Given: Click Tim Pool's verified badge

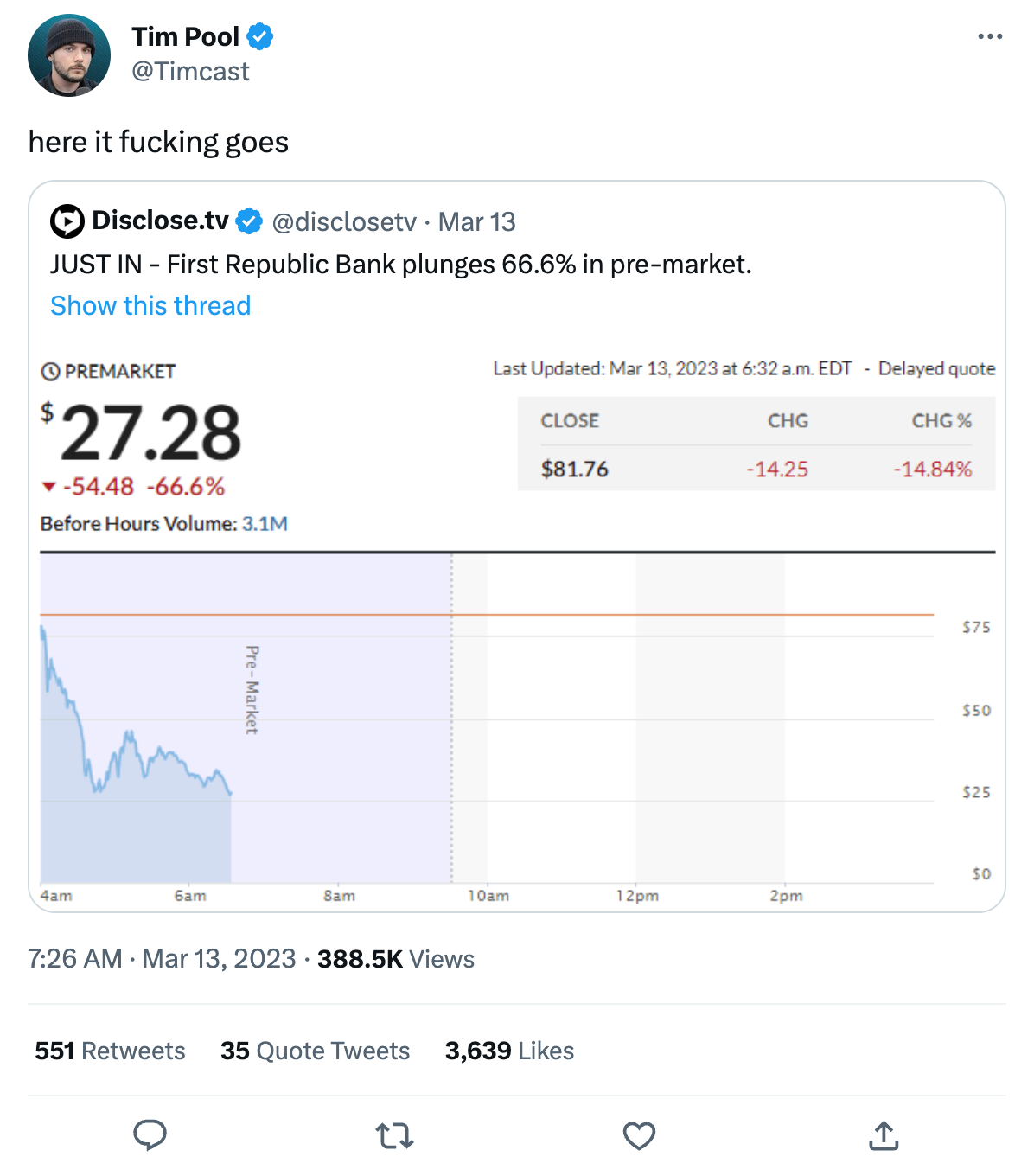Looking at the screenshot, I should coord(260,36).
